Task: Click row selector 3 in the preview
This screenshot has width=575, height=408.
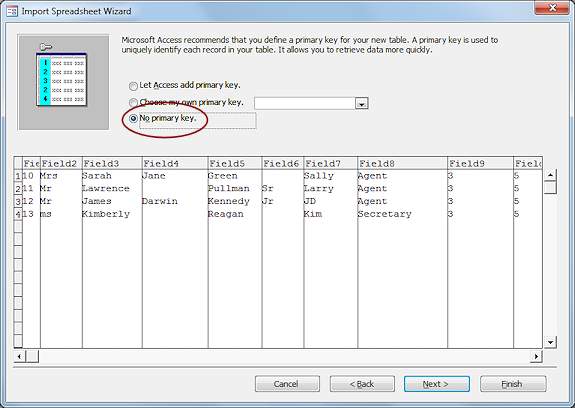Action: pyautogui.click(x=18, y=201)
